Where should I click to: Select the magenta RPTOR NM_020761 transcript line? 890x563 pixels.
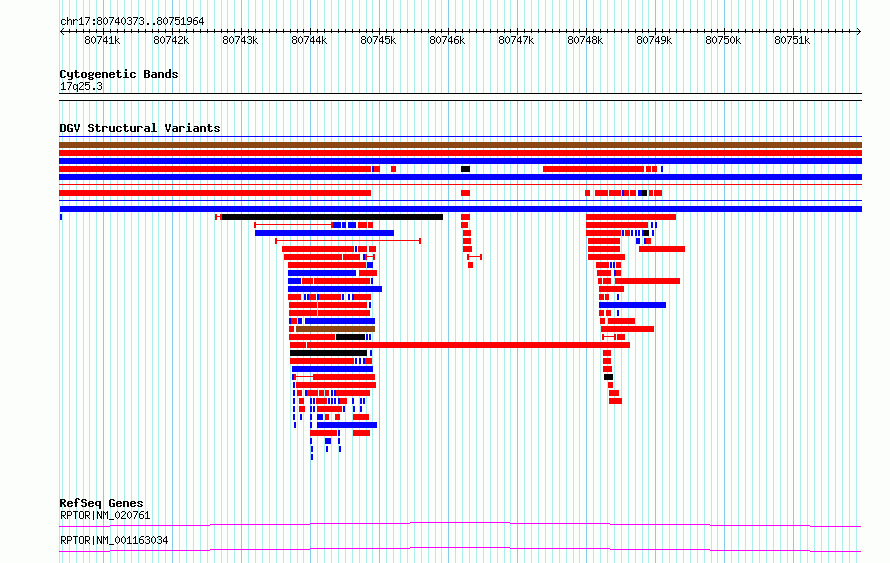[460, 524]
